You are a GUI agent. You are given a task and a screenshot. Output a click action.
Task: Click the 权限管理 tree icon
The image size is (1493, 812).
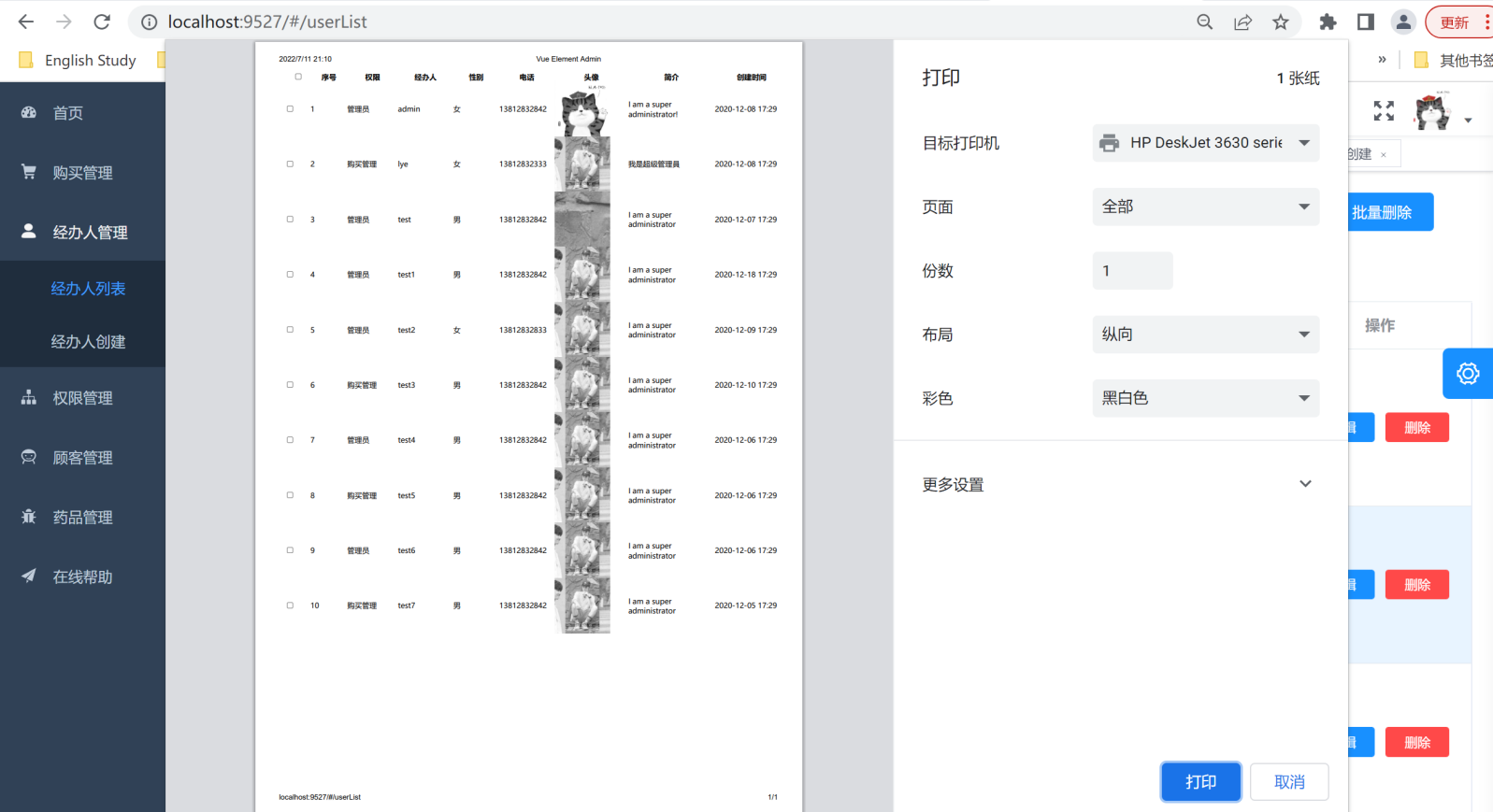pos(29,397)
